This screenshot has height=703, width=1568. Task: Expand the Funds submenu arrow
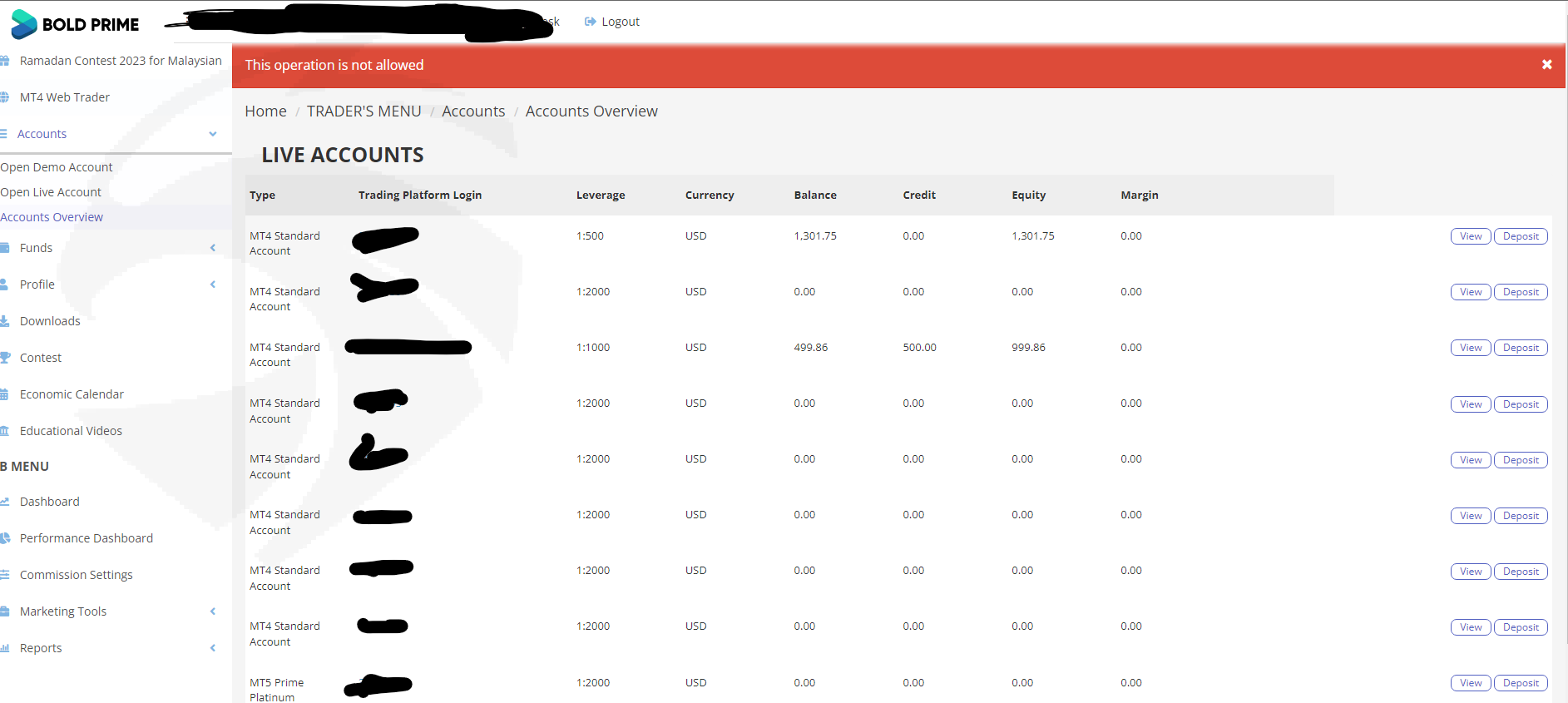click(213, 248)
